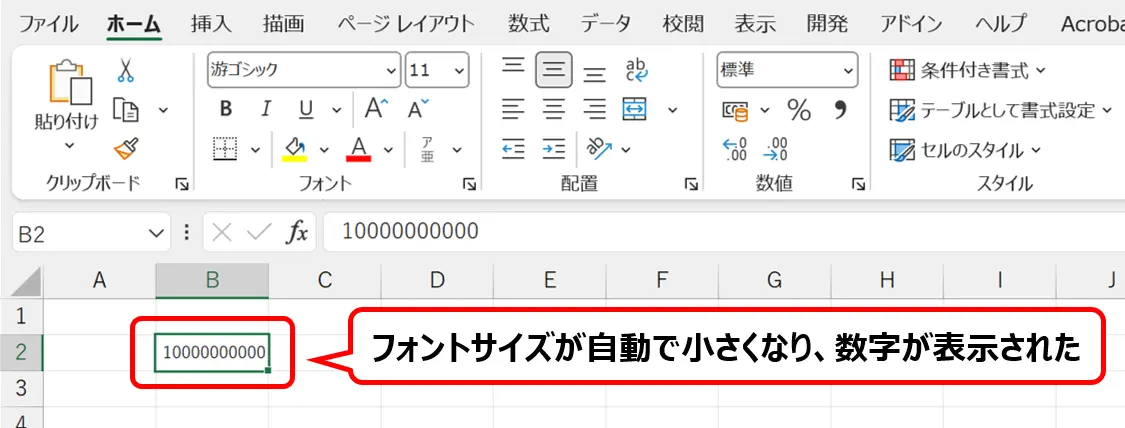This screenshot has height=428, width=1125.
Task: Center text horizontally
Action: [553, 110]
